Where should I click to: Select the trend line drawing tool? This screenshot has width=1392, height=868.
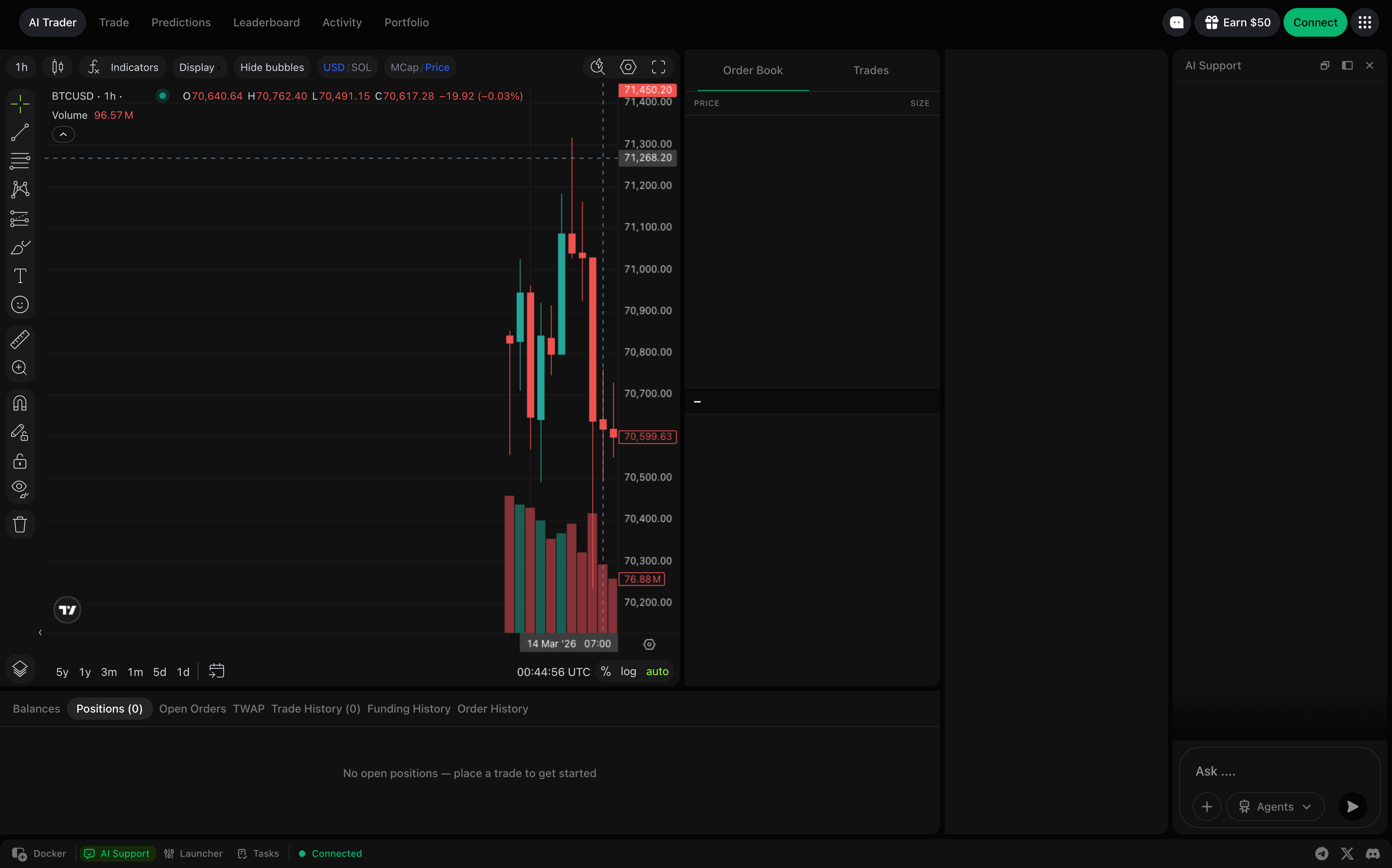(20, 133)
